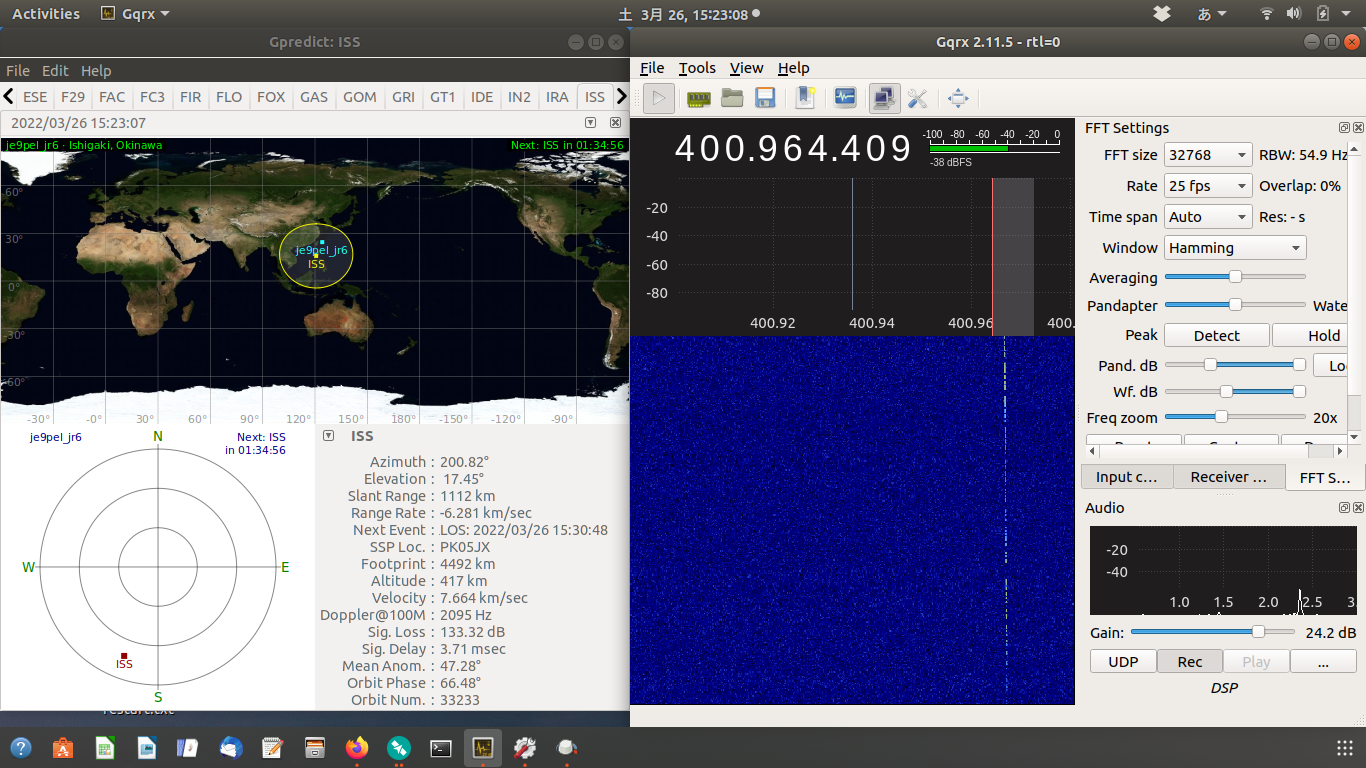The image size is (1366, 768).
Task: Undock the Audio panel
Action: (1345, 508)
